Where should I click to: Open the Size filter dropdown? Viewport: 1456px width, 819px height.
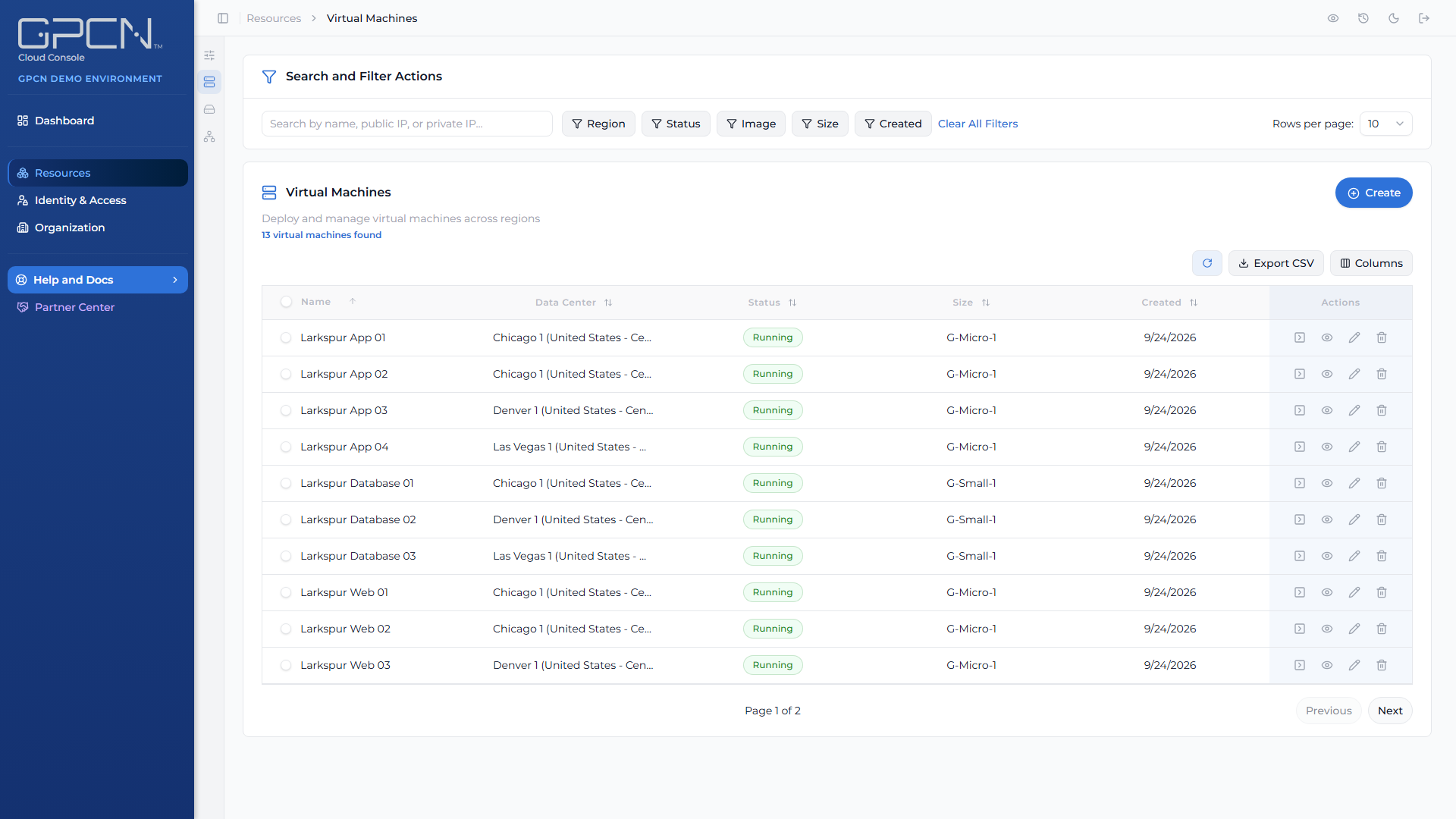(x=820, y=124)
